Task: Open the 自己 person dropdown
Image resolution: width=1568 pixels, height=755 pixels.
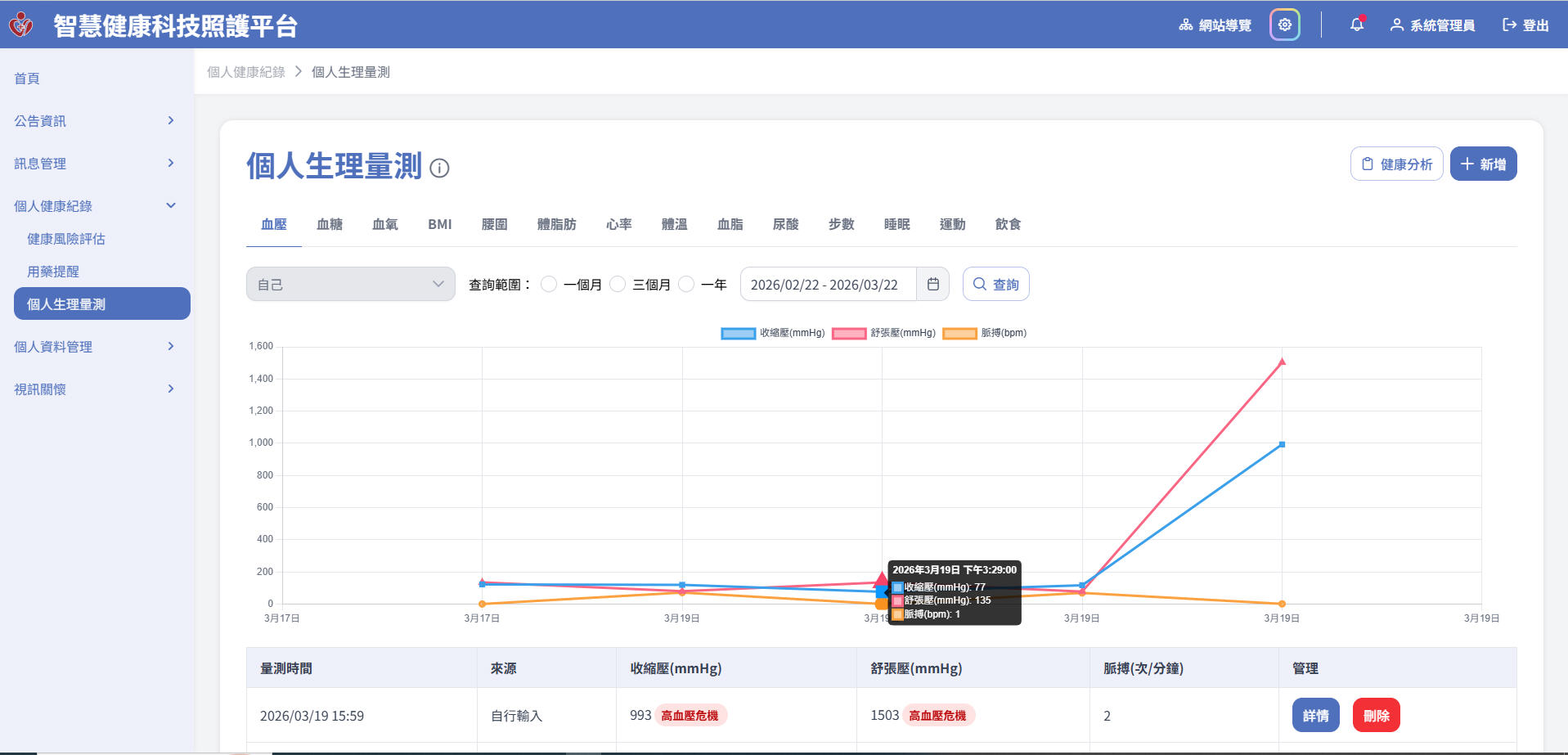Action: coord(350,285)
